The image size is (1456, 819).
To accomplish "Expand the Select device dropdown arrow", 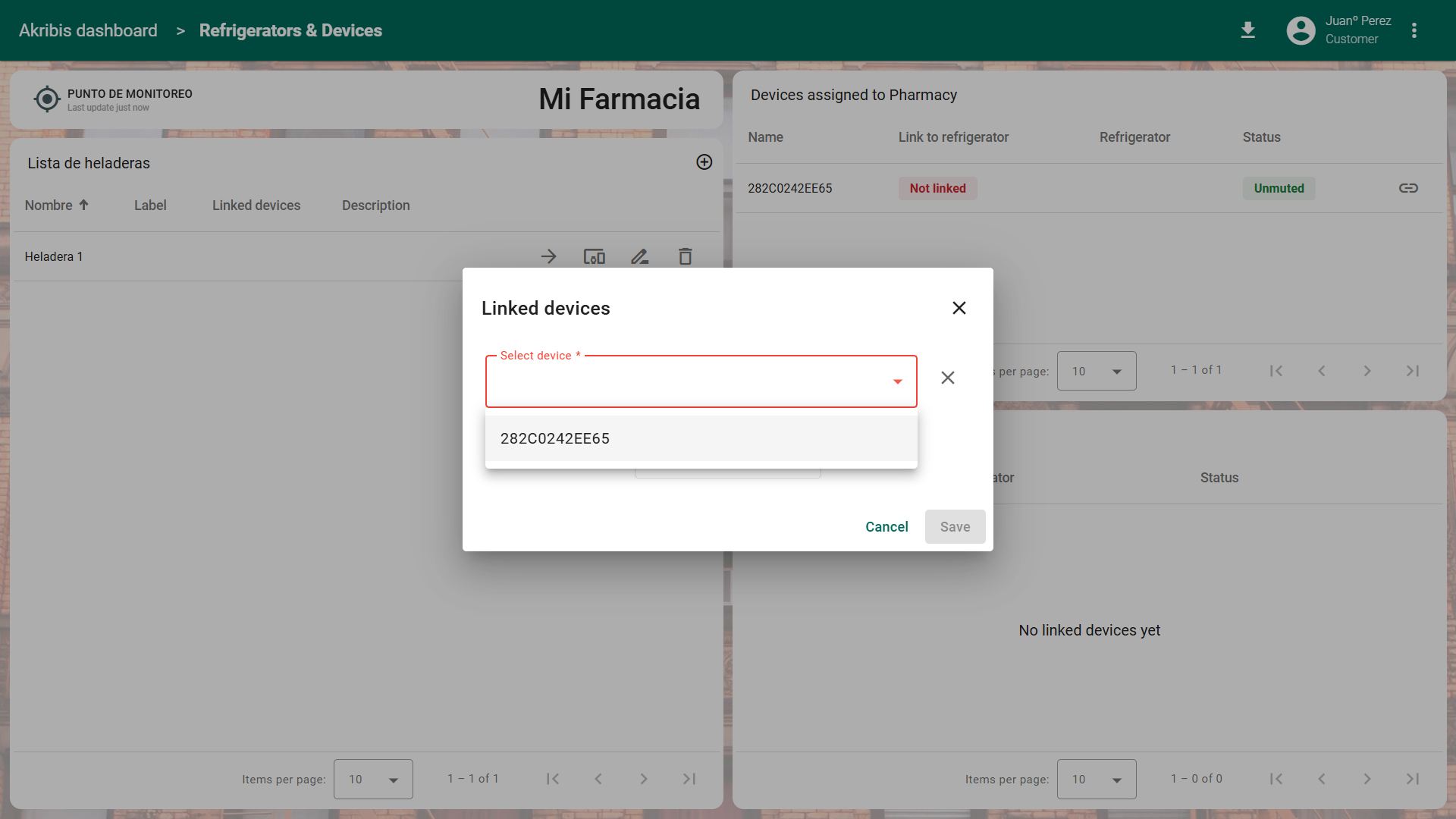I will [x=897, y=381].
